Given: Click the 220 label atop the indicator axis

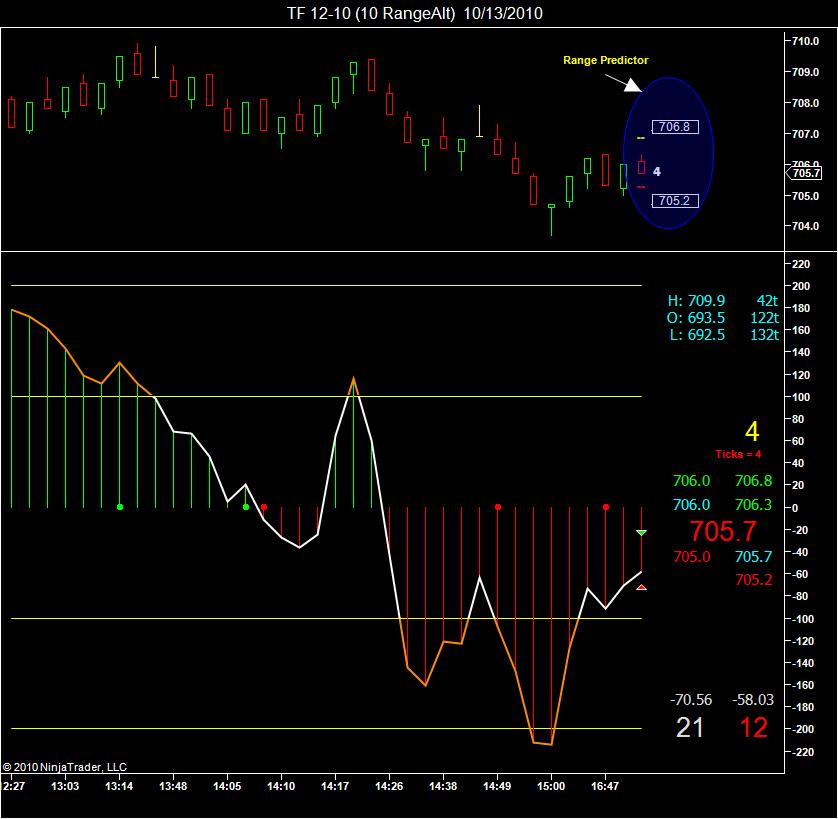Looking at the screenshot, I should coord(801,264).
